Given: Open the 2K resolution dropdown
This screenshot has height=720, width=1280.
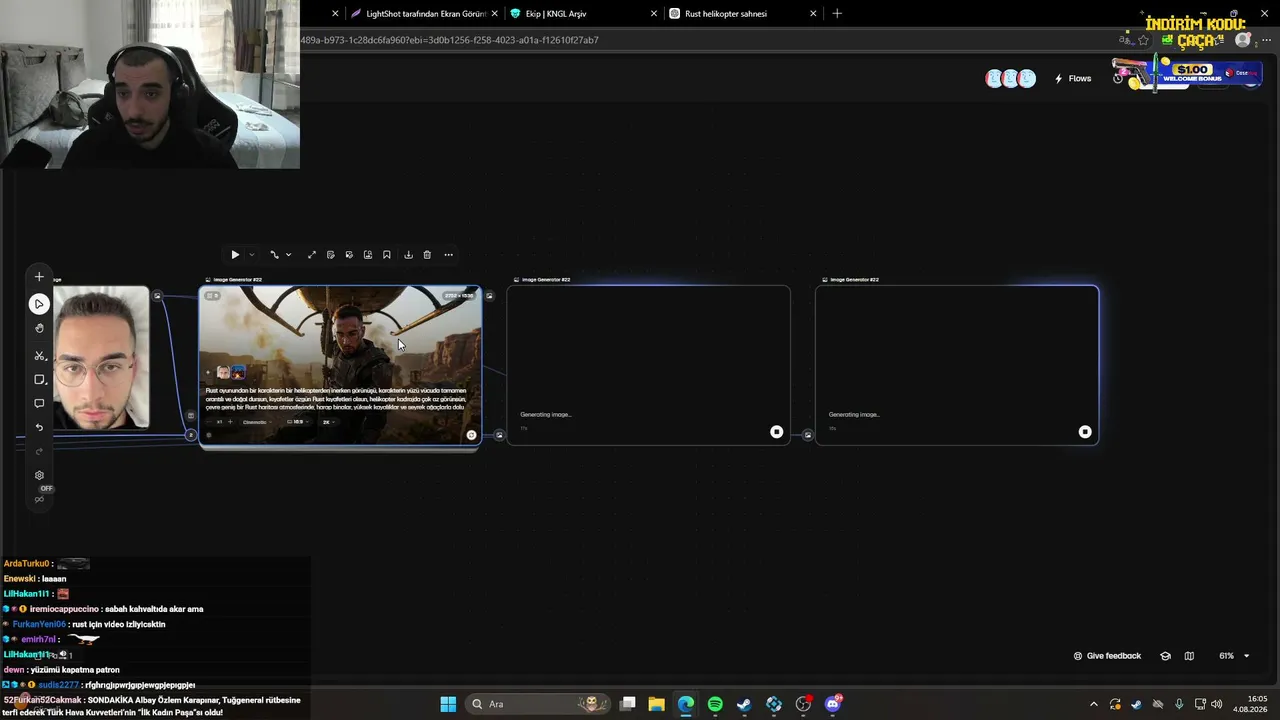Looking at the screenshot, I should pos(328,422).
